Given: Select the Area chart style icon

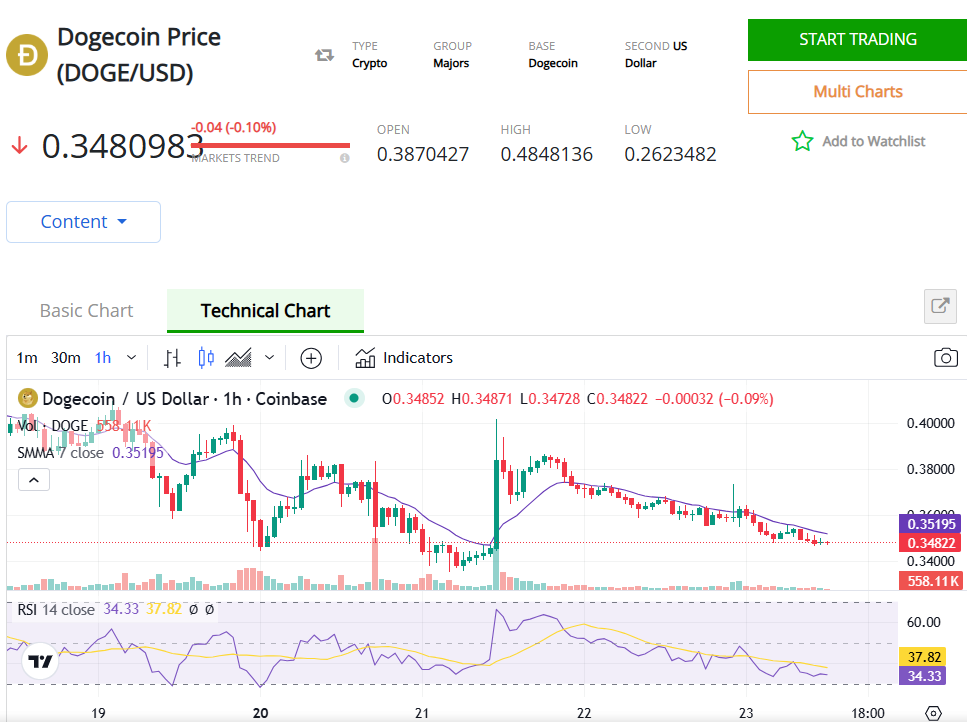Looking at the screenshot, I should click(x=238, y=358).
